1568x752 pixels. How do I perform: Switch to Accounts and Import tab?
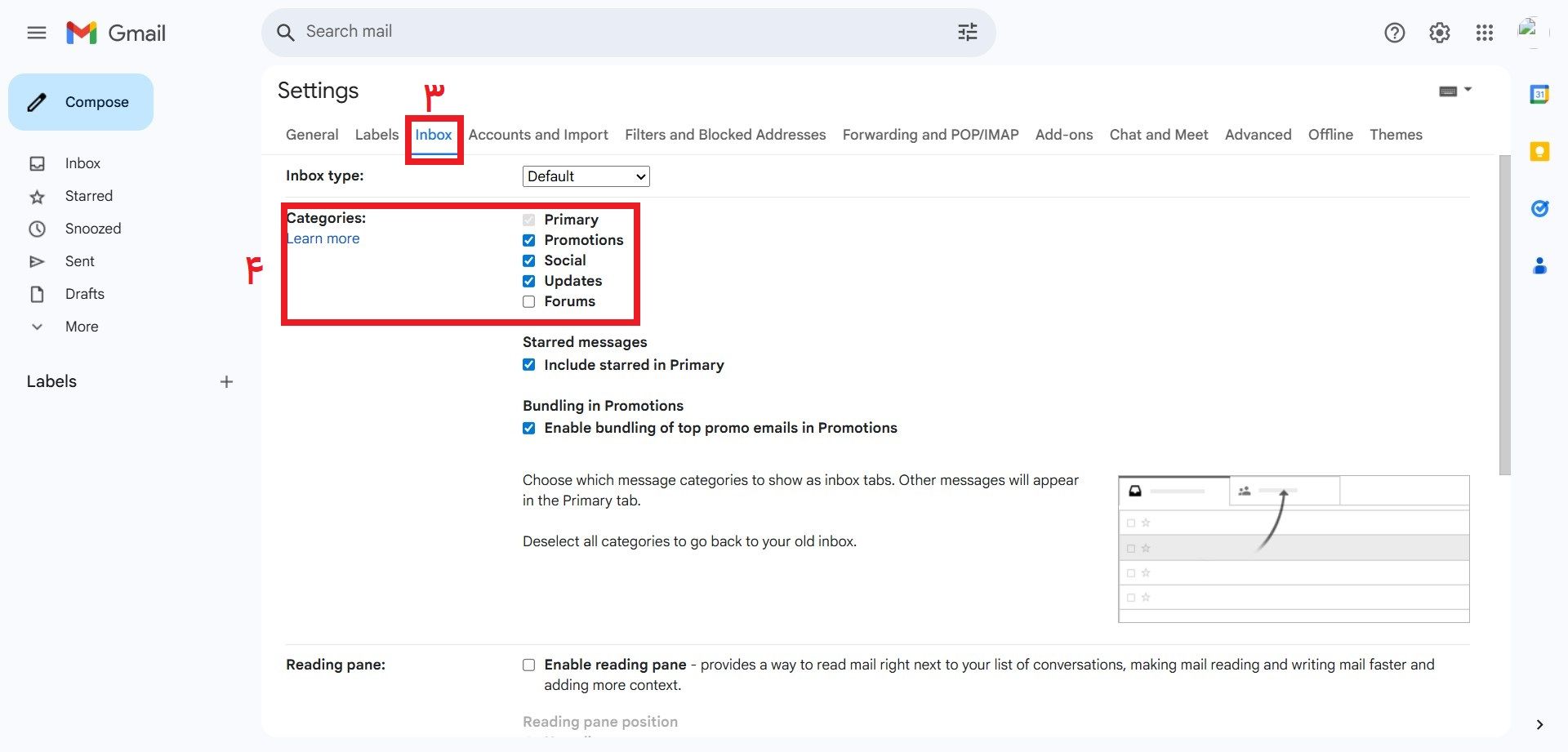point(537,135)
